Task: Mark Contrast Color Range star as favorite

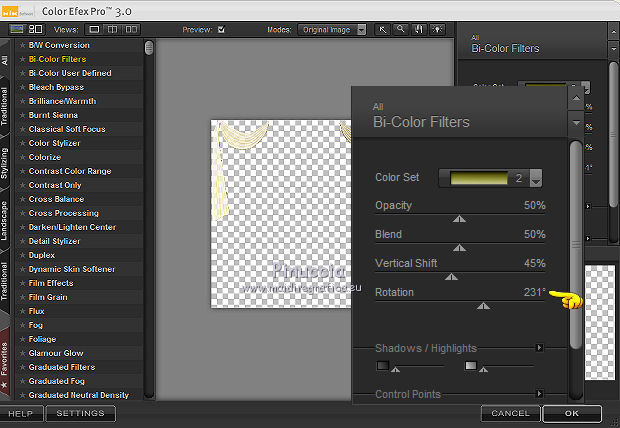Action: tap(22, 171)
